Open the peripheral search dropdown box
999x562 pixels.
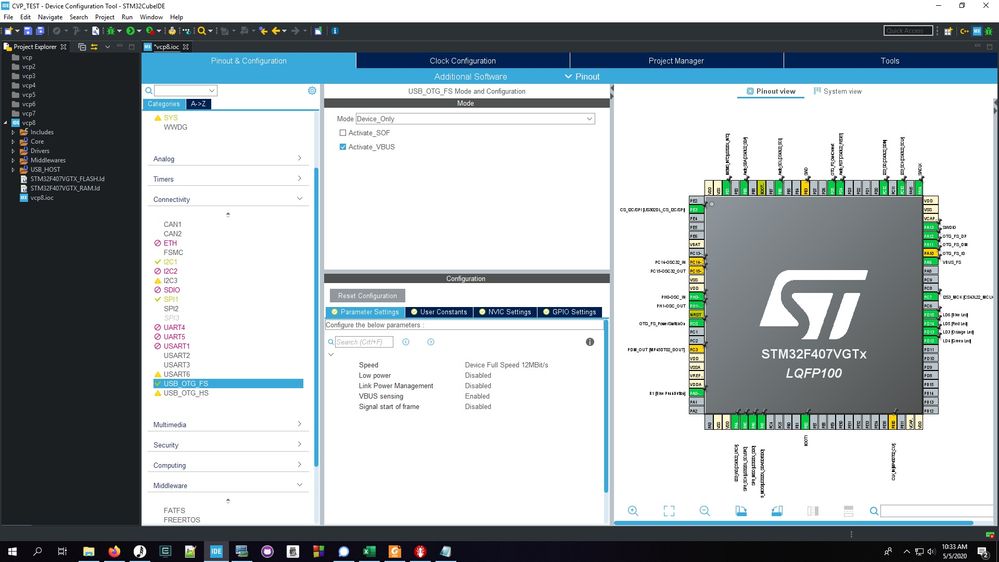pos(185,90)
